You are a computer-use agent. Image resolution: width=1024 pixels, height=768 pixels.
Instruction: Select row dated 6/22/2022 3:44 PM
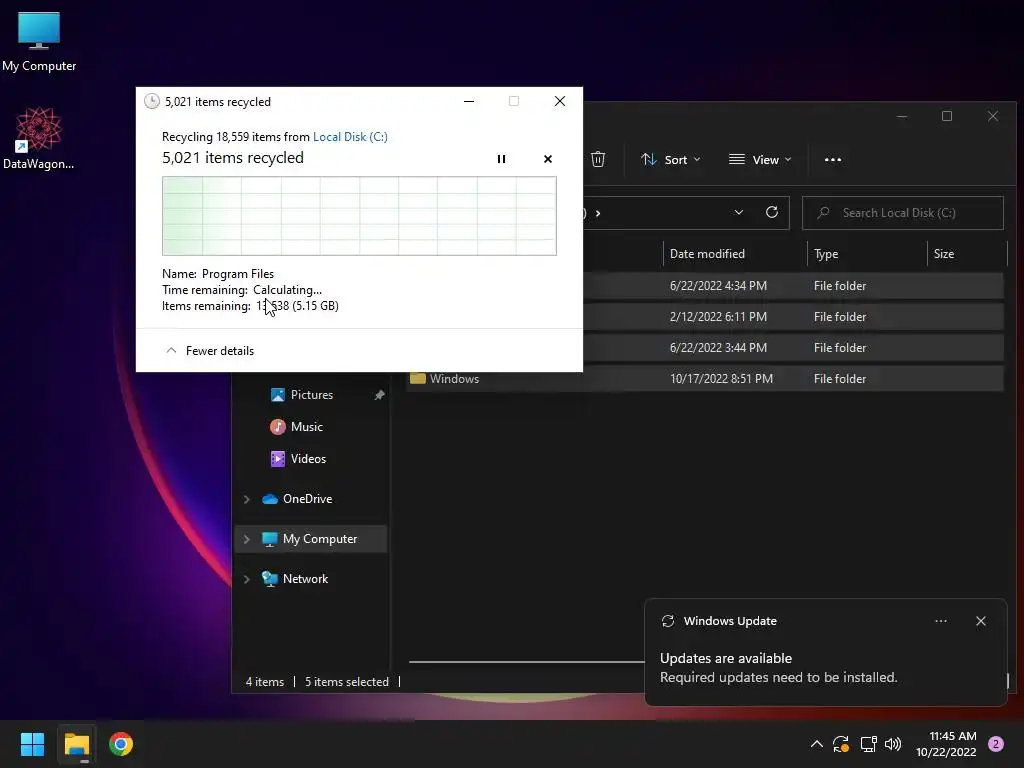(x=793, y=348)
